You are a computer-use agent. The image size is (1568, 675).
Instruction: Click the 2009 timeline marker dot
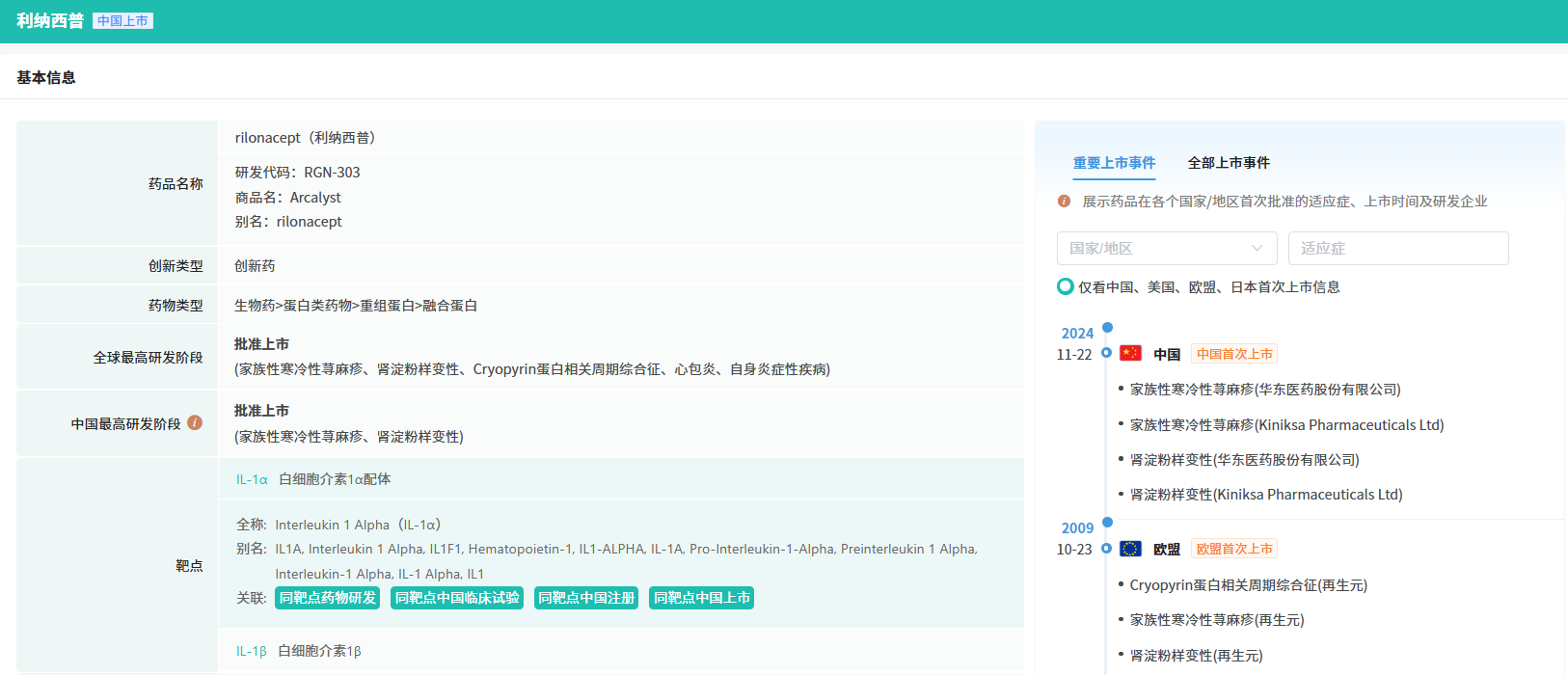pos(1107,523)
